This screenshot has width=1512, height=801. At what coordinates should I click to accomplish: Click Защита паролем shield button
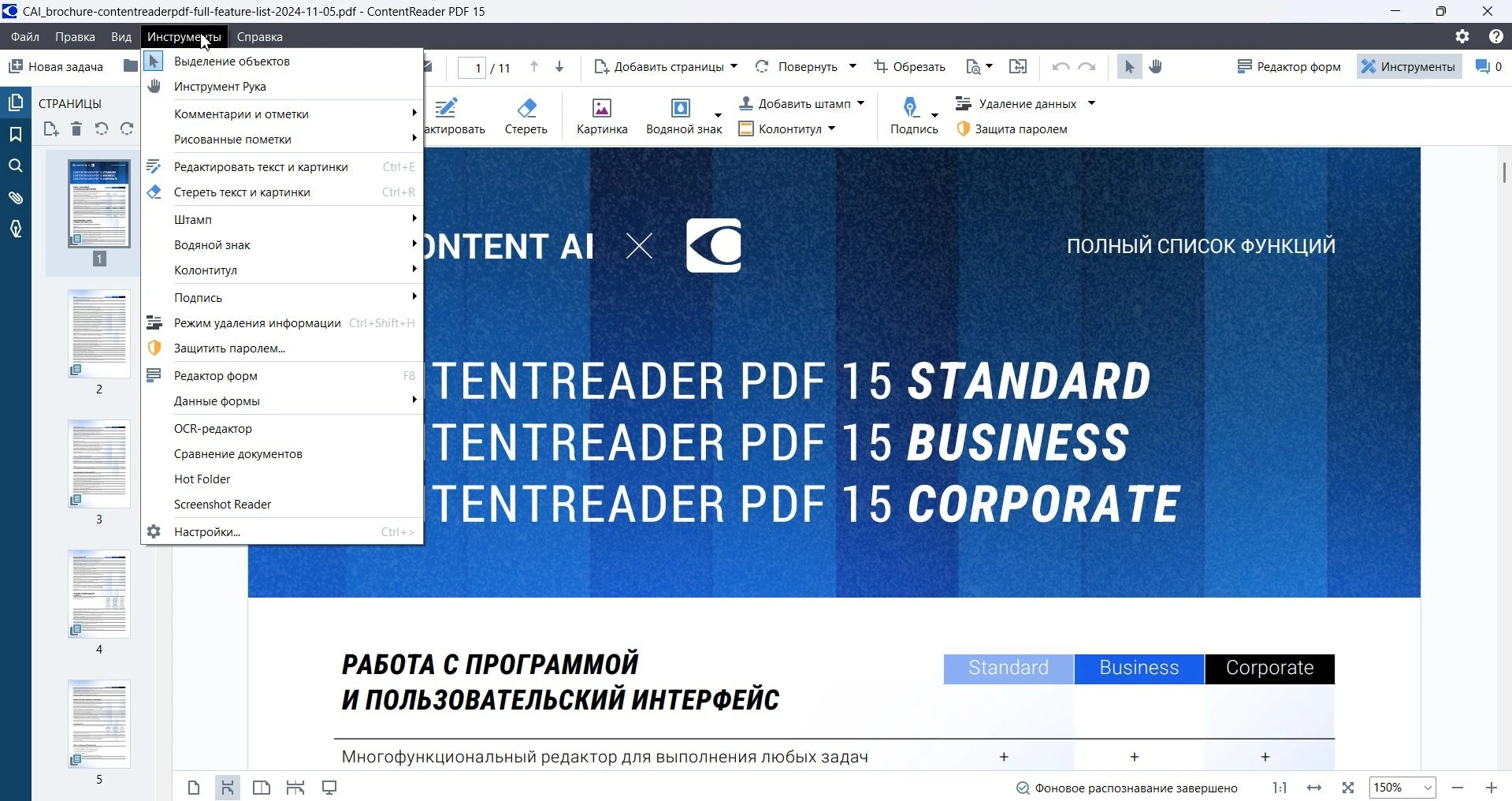1012,129
